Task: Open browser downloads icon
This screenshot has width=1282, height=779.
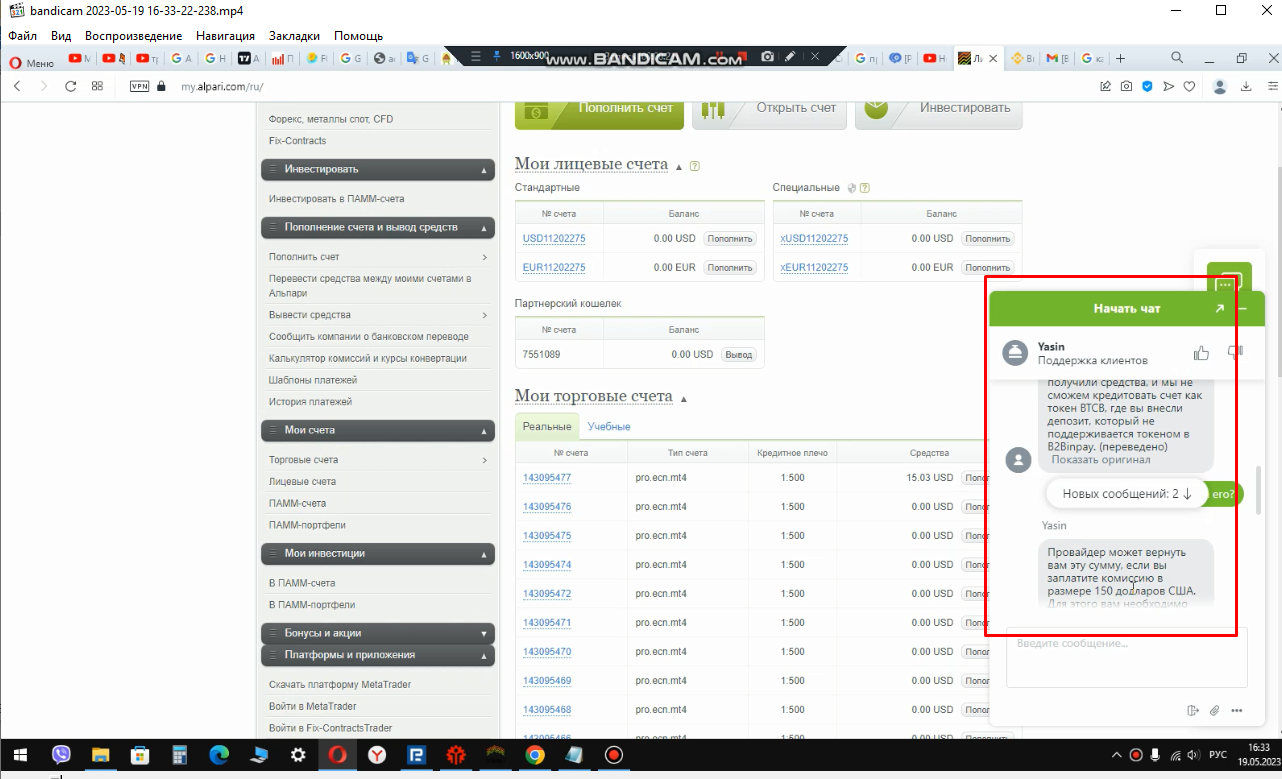Action: point(1246,86)
